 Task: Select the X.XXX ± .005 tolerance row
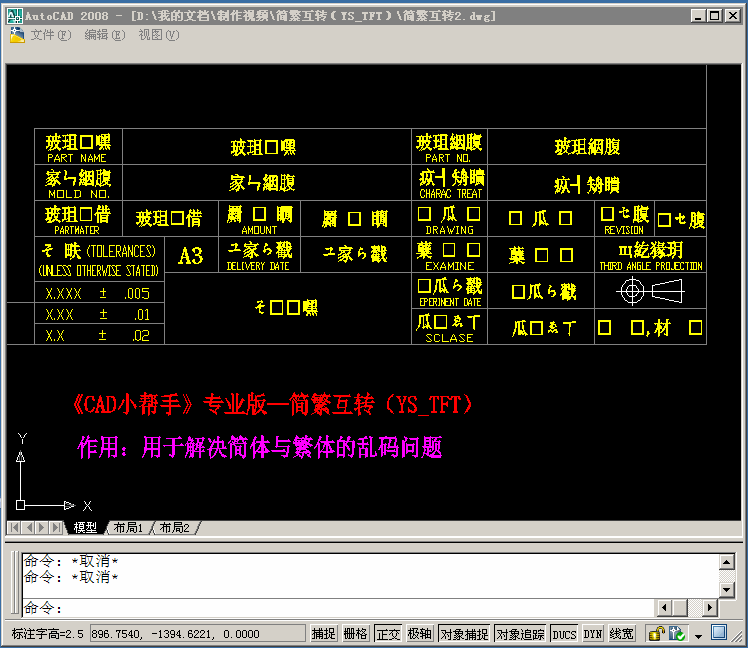pos(98,293)
